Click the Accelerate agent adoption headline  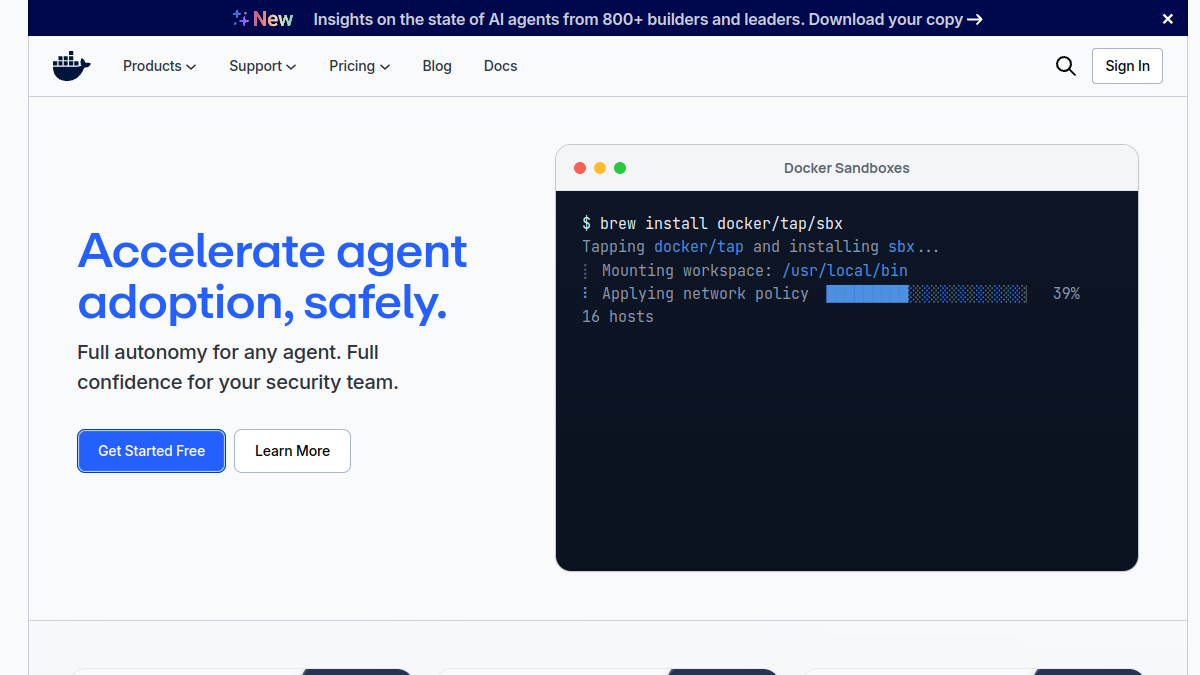(272, 277)
